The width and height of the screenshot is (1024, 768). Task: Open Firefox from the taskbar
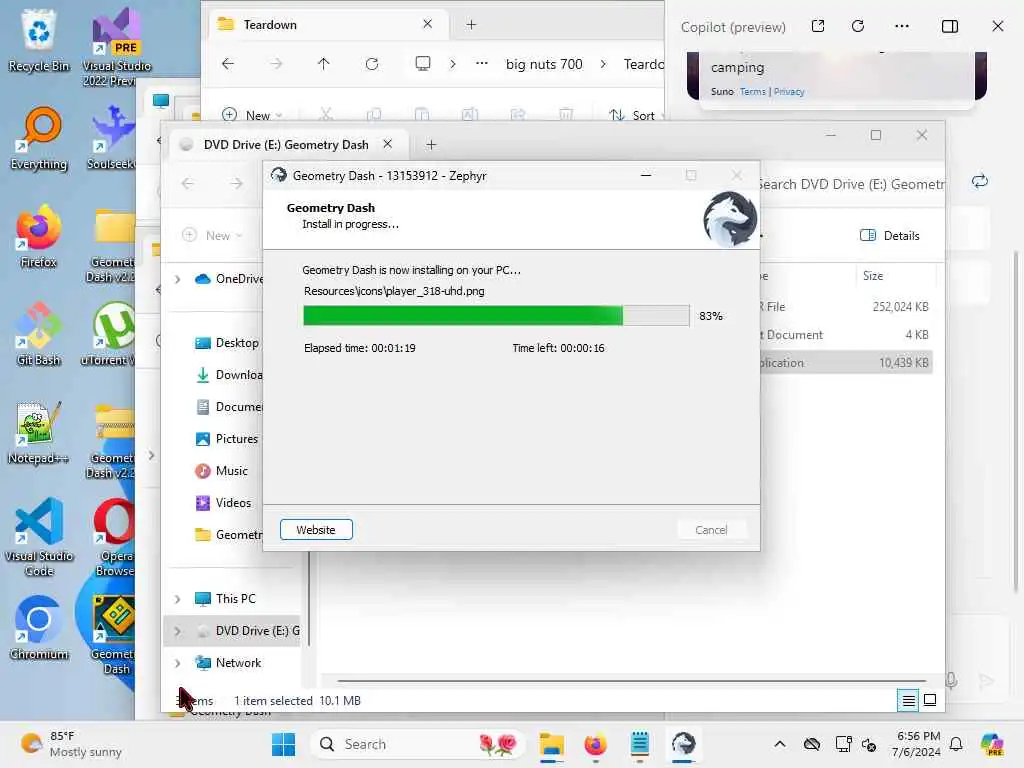pyautogui.click(x=596, y=744)
